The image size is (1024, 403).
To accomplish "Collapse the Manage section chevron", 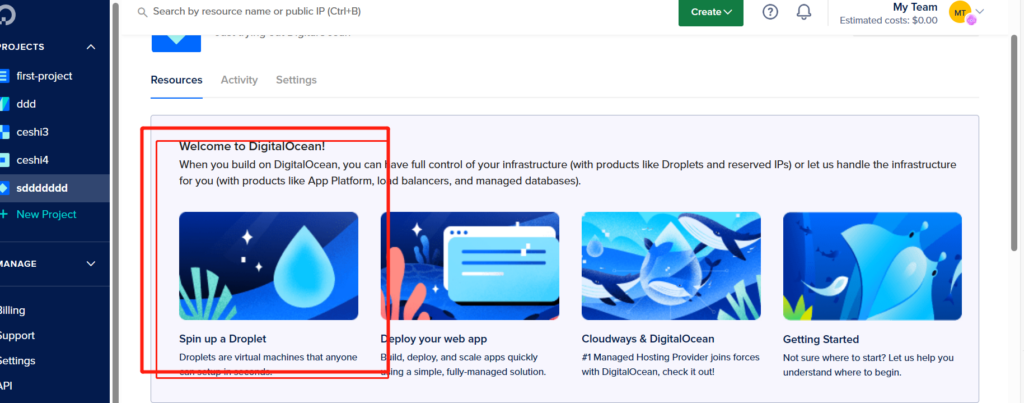I will 91,264.
